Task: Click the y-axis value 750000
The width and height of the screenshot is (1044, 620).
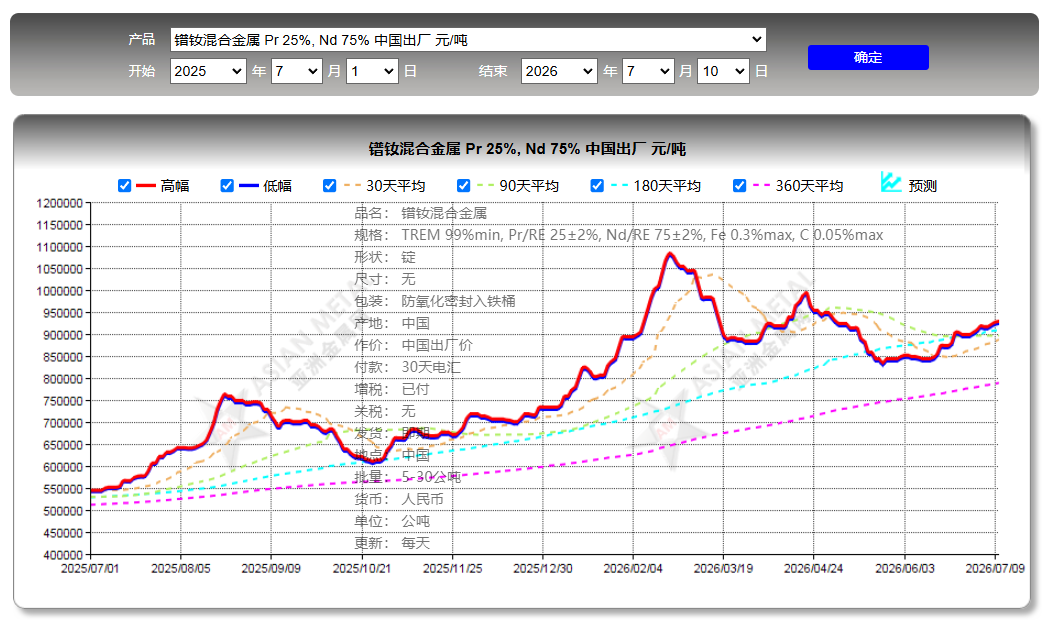Action: (x=63, y=401)
